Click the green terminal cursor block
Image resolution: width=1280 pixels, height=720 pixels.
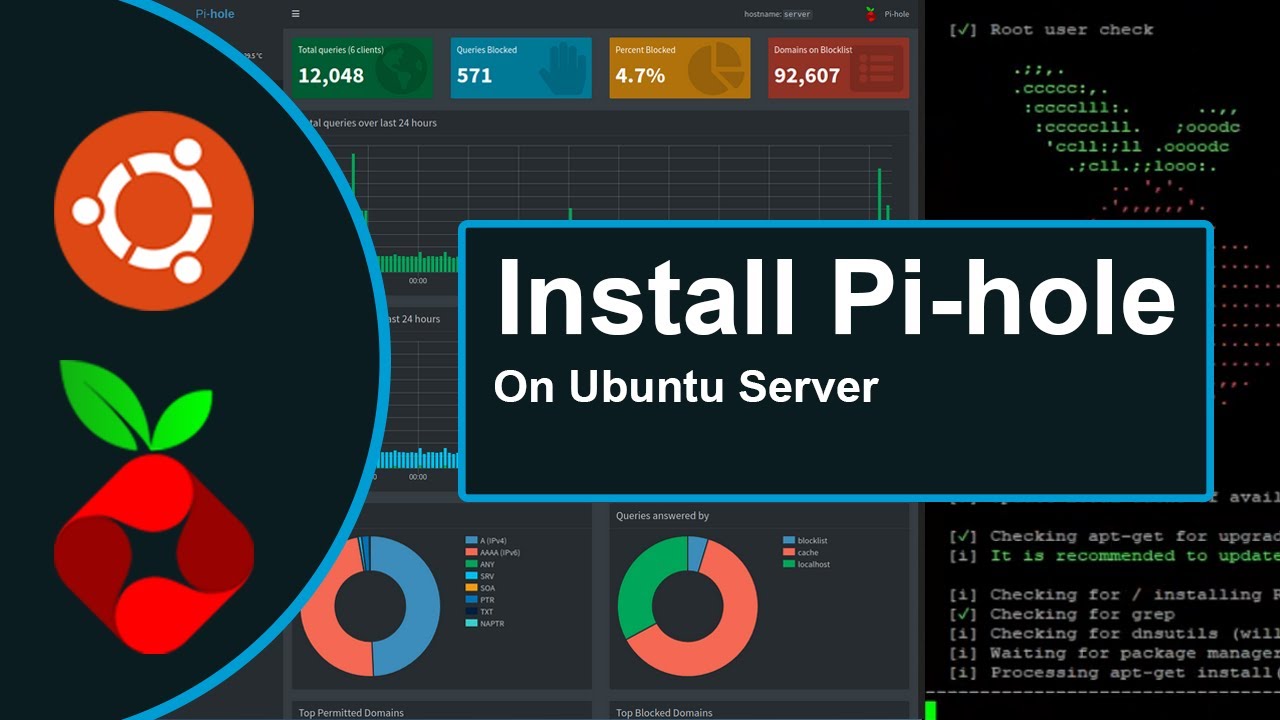tap(930, 710)
